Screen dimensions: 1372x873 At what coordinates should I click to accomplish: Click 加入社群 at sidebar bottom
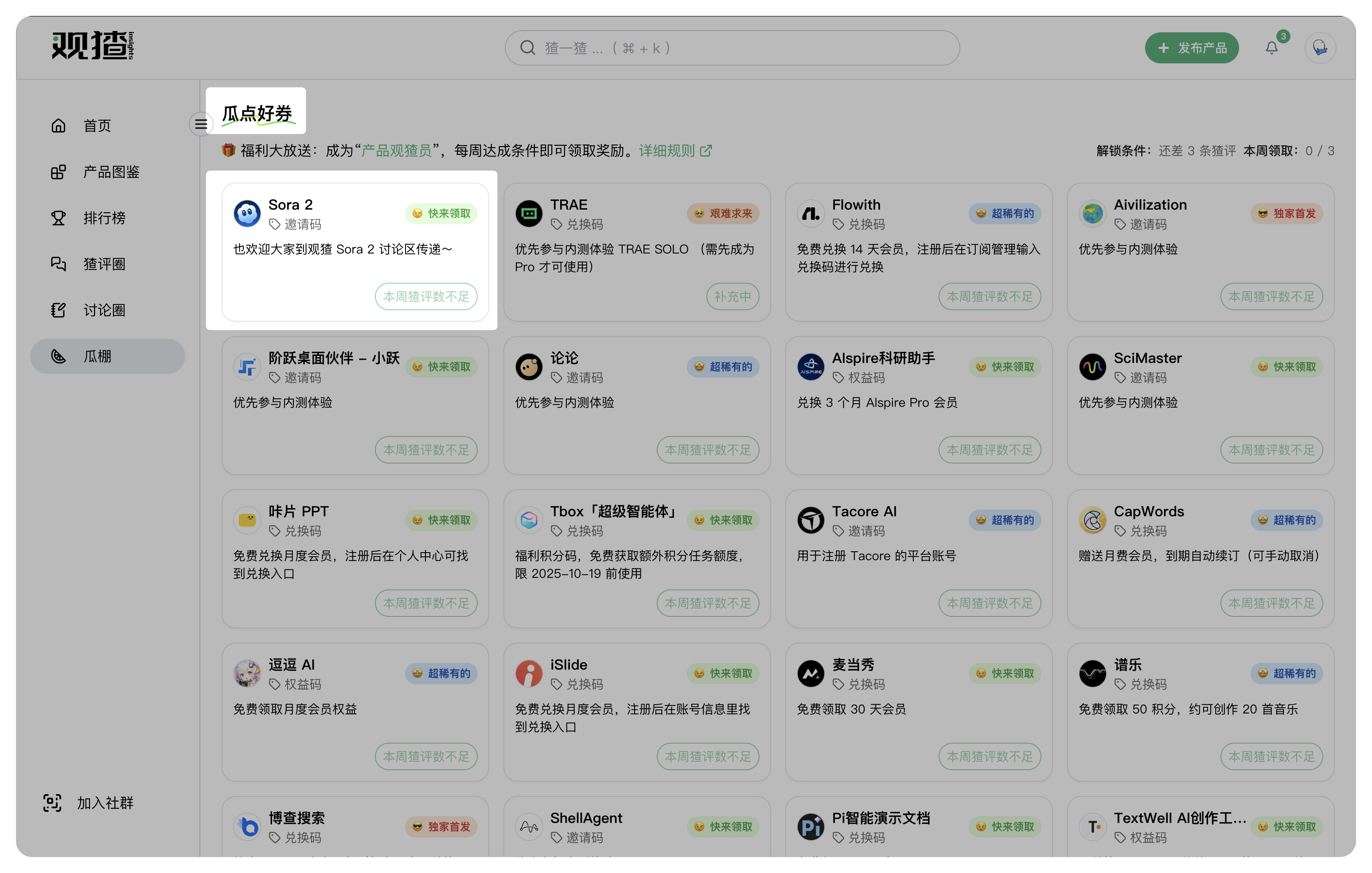[x=105, y=803]
